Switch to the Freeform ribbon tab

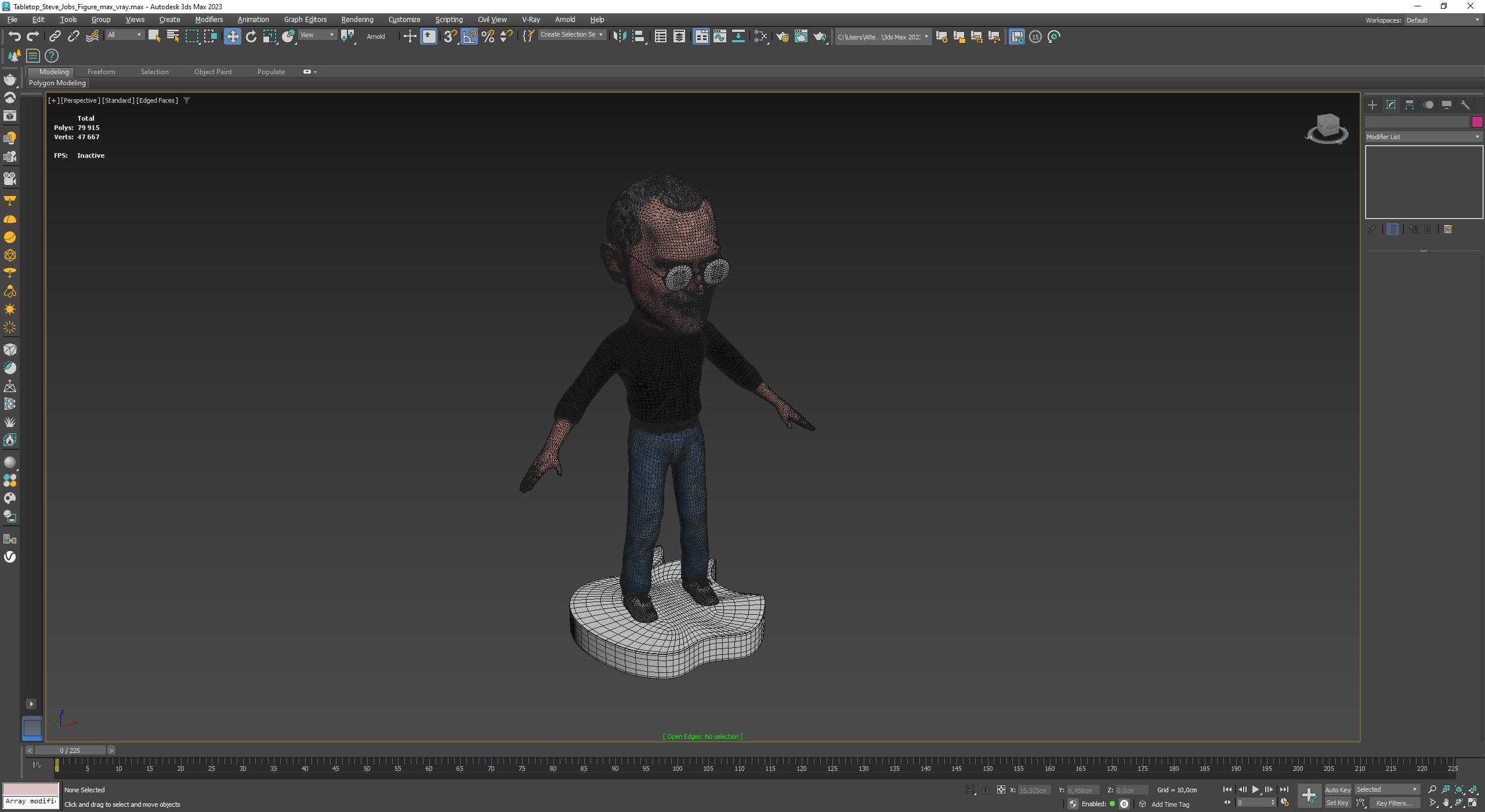(x=102, y=72)
